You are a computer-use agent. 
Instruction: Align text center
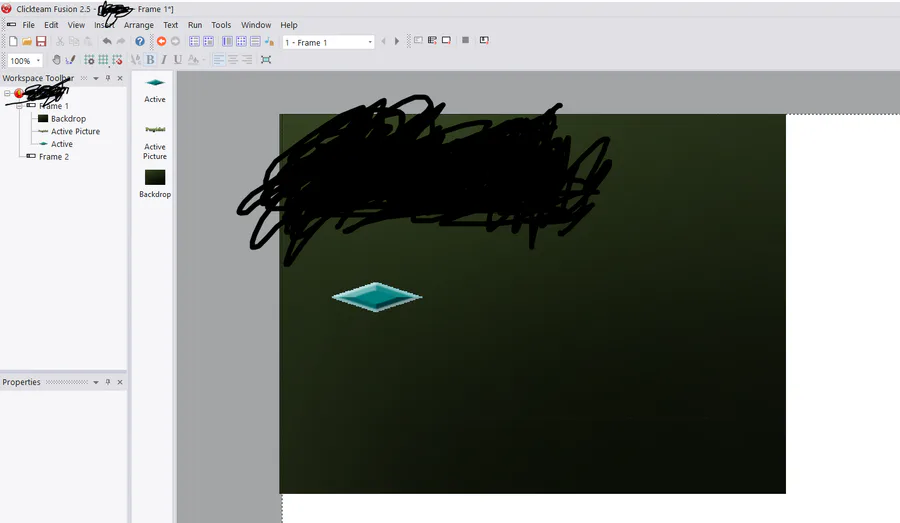pos(232,60)
